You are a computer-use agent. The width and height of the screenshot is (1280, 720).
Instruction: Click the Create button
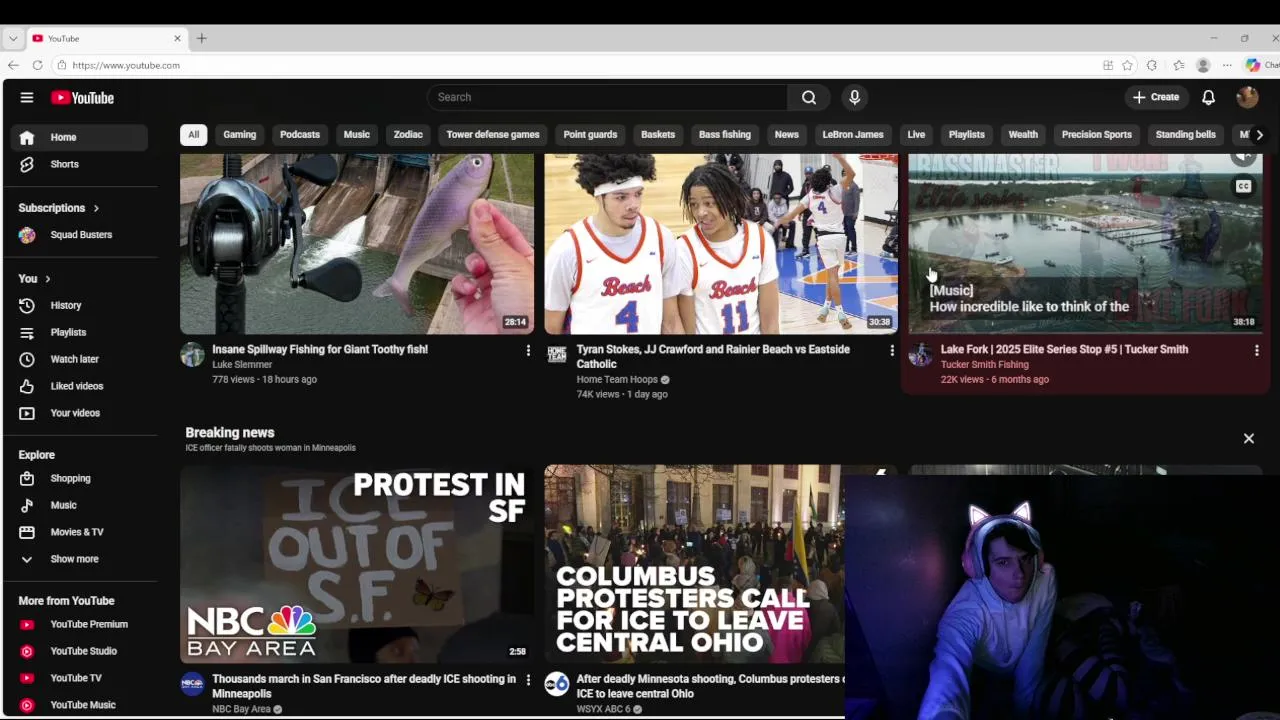click(1156, 97)
